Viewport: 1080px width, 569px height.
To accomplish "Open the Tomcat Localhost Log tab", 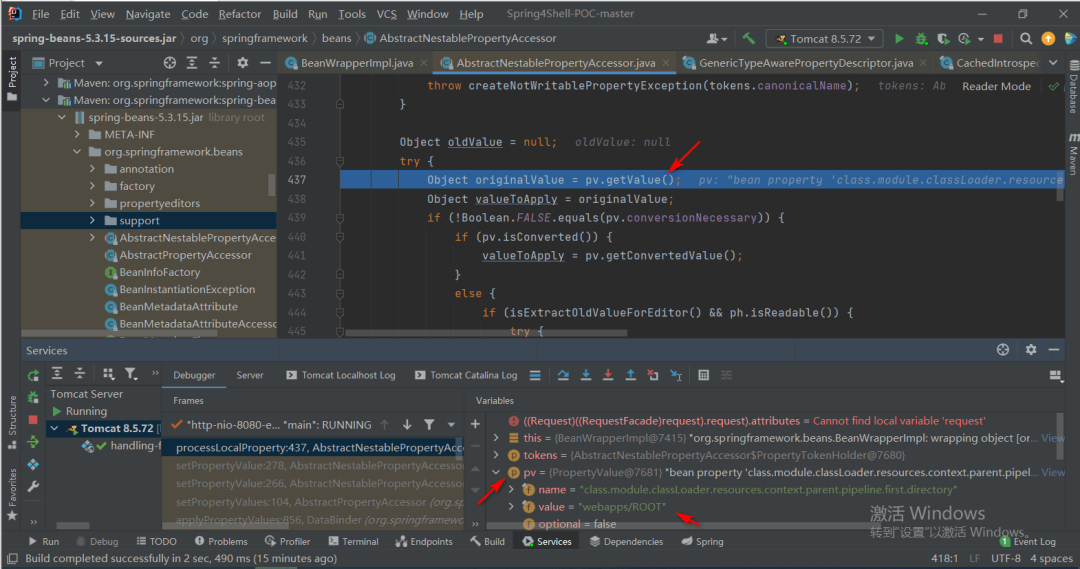I will (x=340, y=375).
